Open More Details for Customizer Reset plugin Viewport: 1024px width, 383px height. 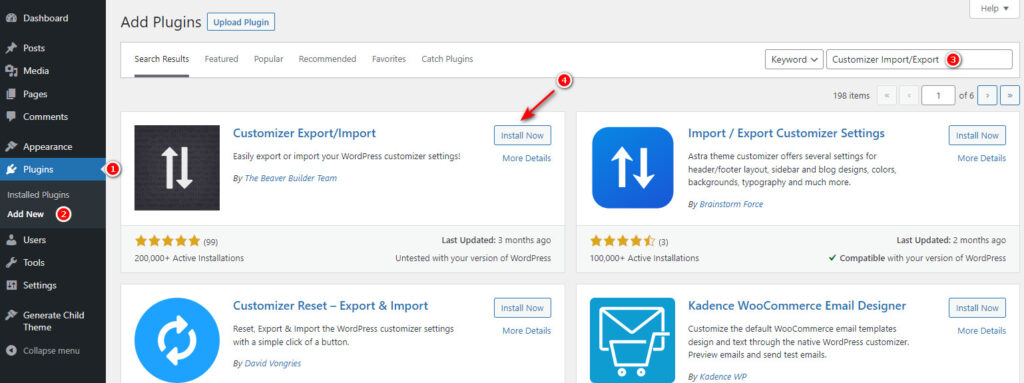click(x=526, y=331)
